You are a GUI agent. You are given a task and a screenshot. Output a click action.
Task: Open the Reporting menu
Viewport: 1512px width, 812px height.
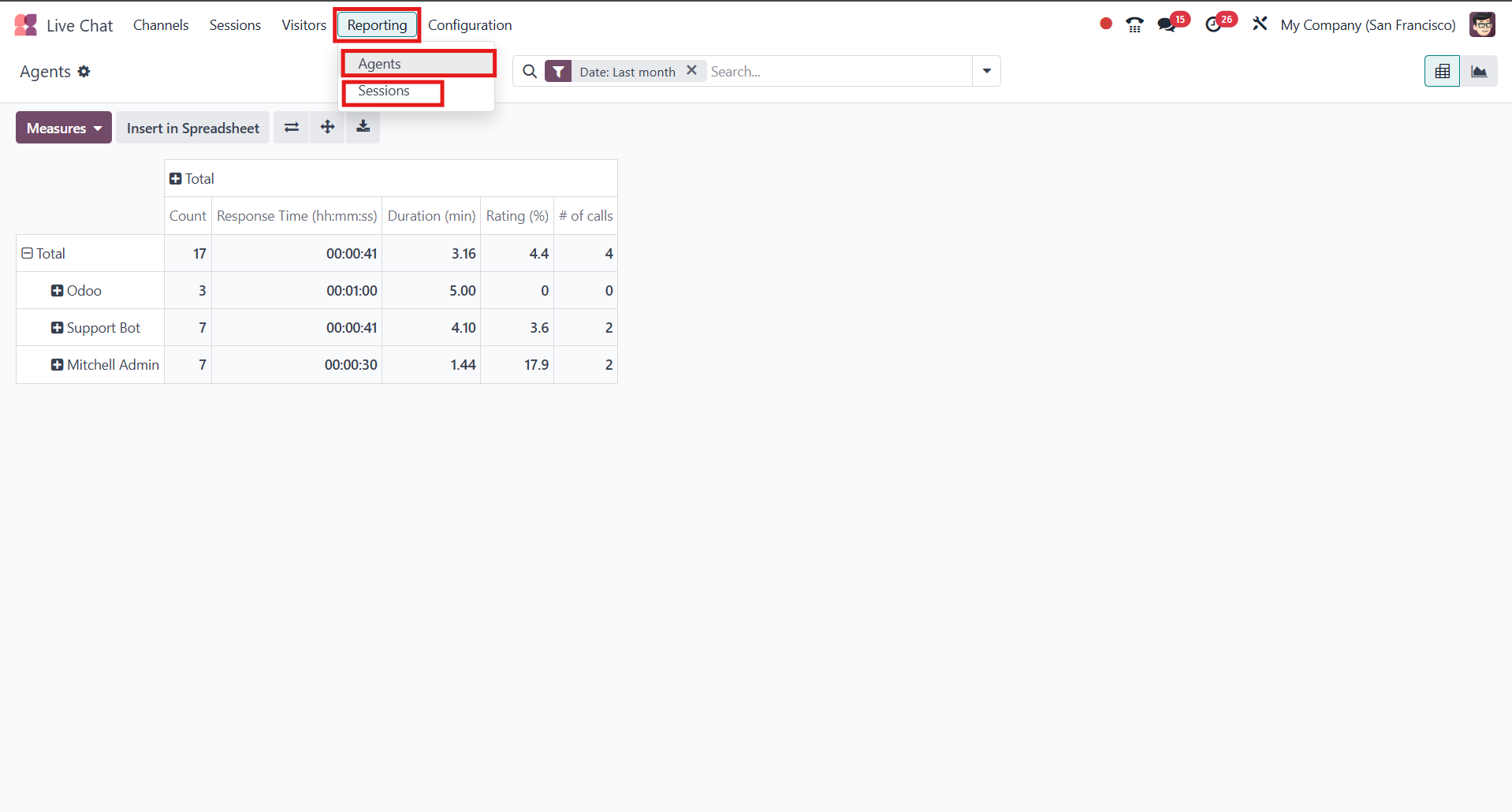tap(377, 24)
